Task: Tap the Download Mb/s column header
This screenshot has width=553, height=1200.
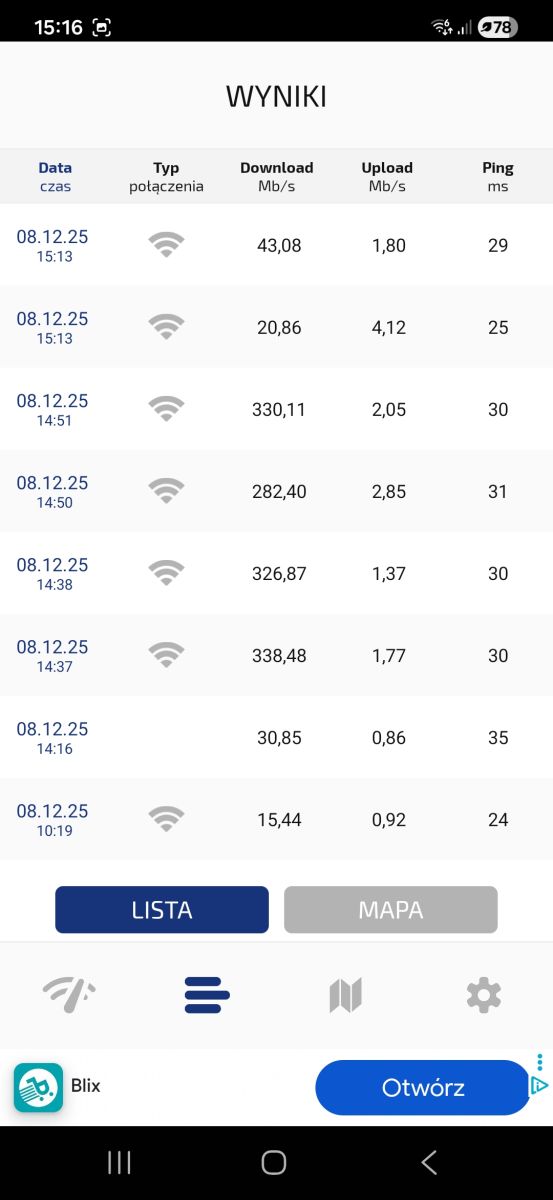Action: click(277, 177)
